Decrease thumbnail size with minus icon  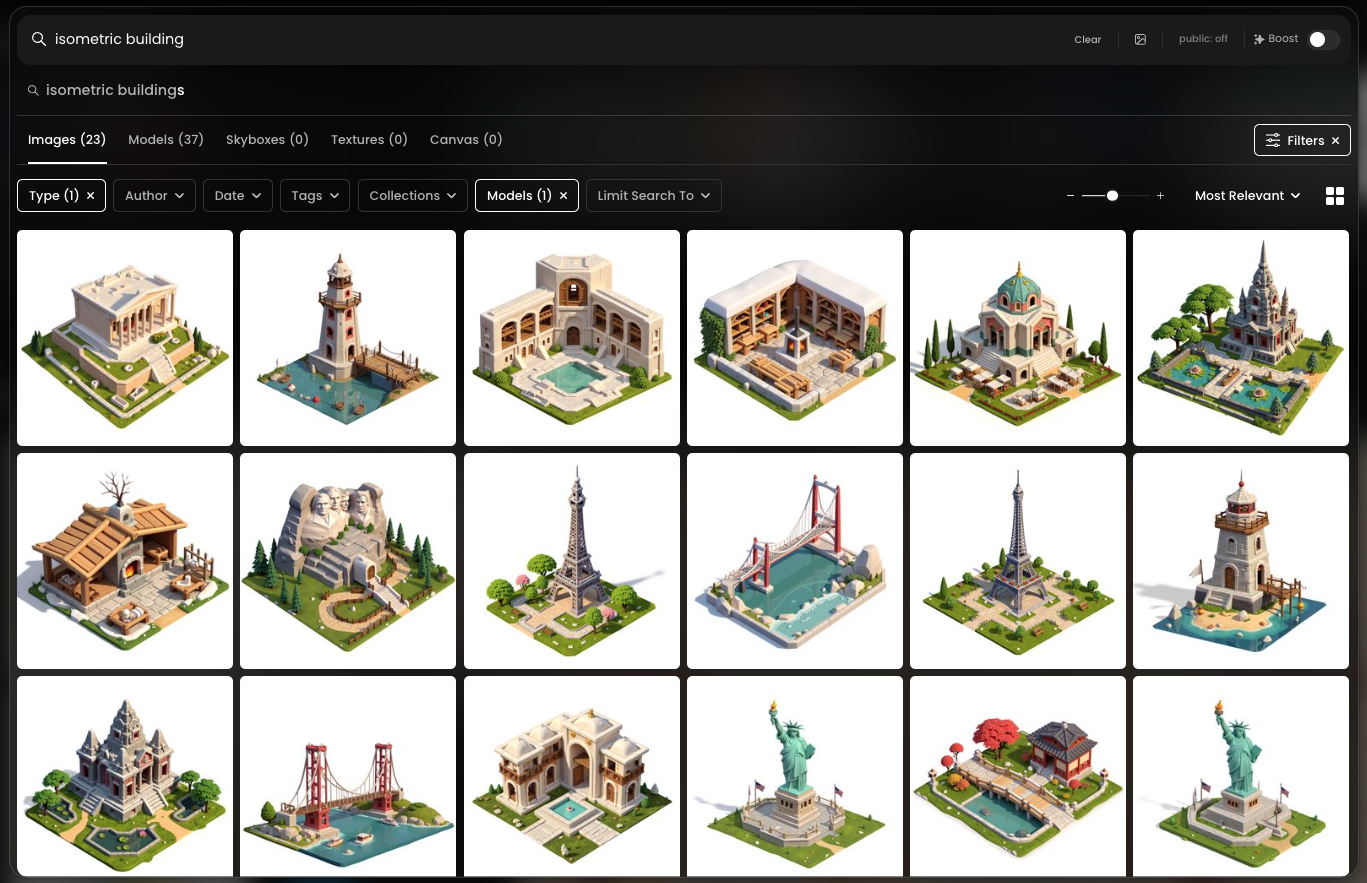1071,196
